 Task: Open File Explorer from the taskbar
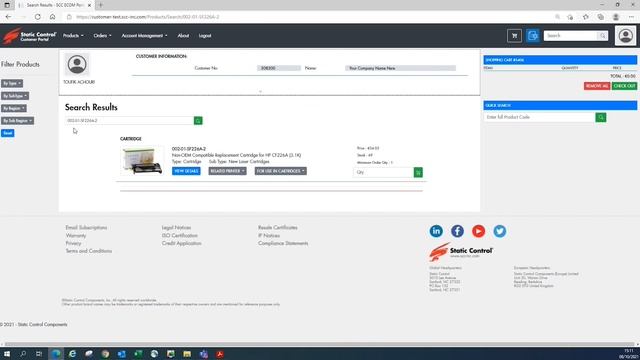pos(187,354)
